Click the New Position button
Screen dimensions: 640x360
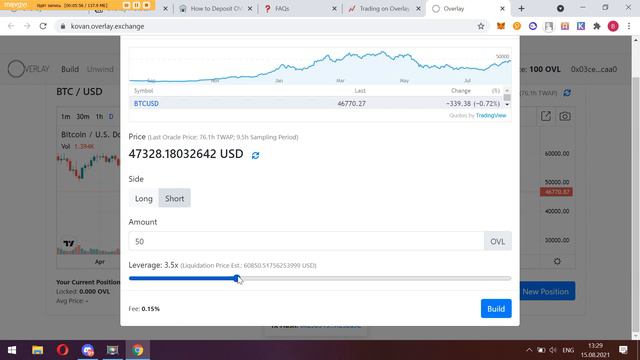point(546,291)
